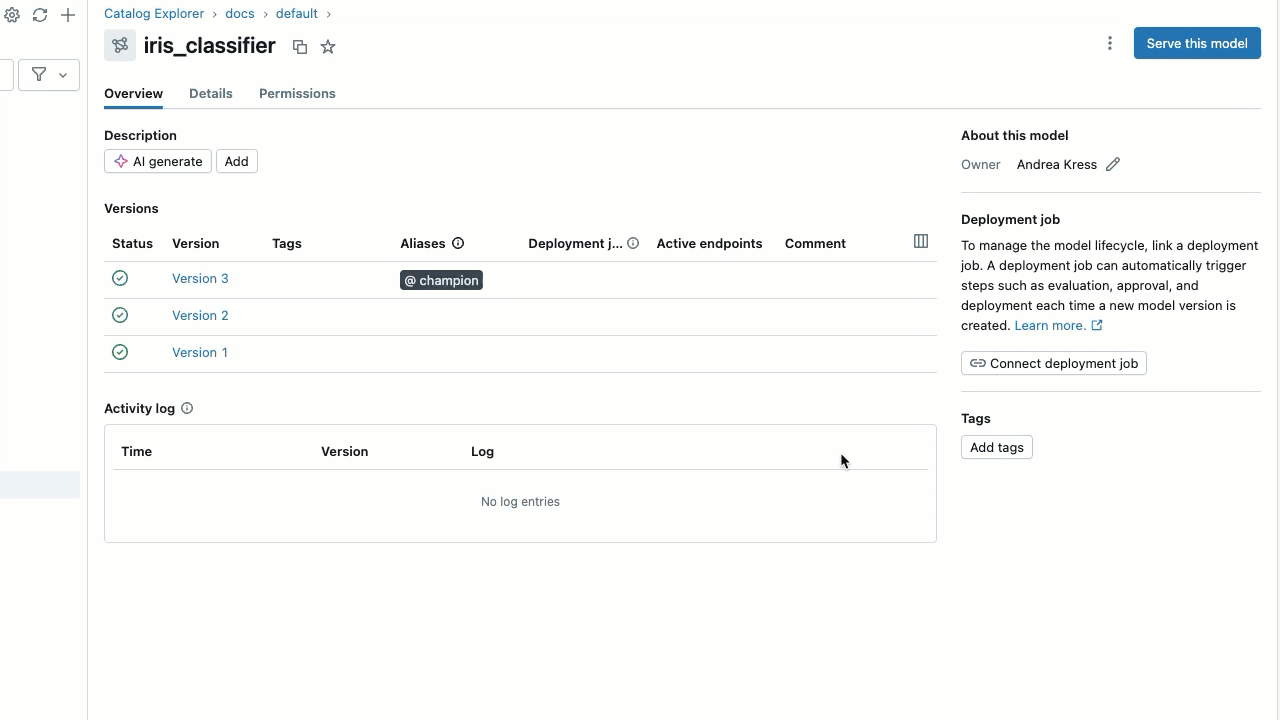Image resolution: width=1280 pixels, height=720 pixels.
Task: Edit the model owner with the pencil icon
Action: [x=1113, y=164]
